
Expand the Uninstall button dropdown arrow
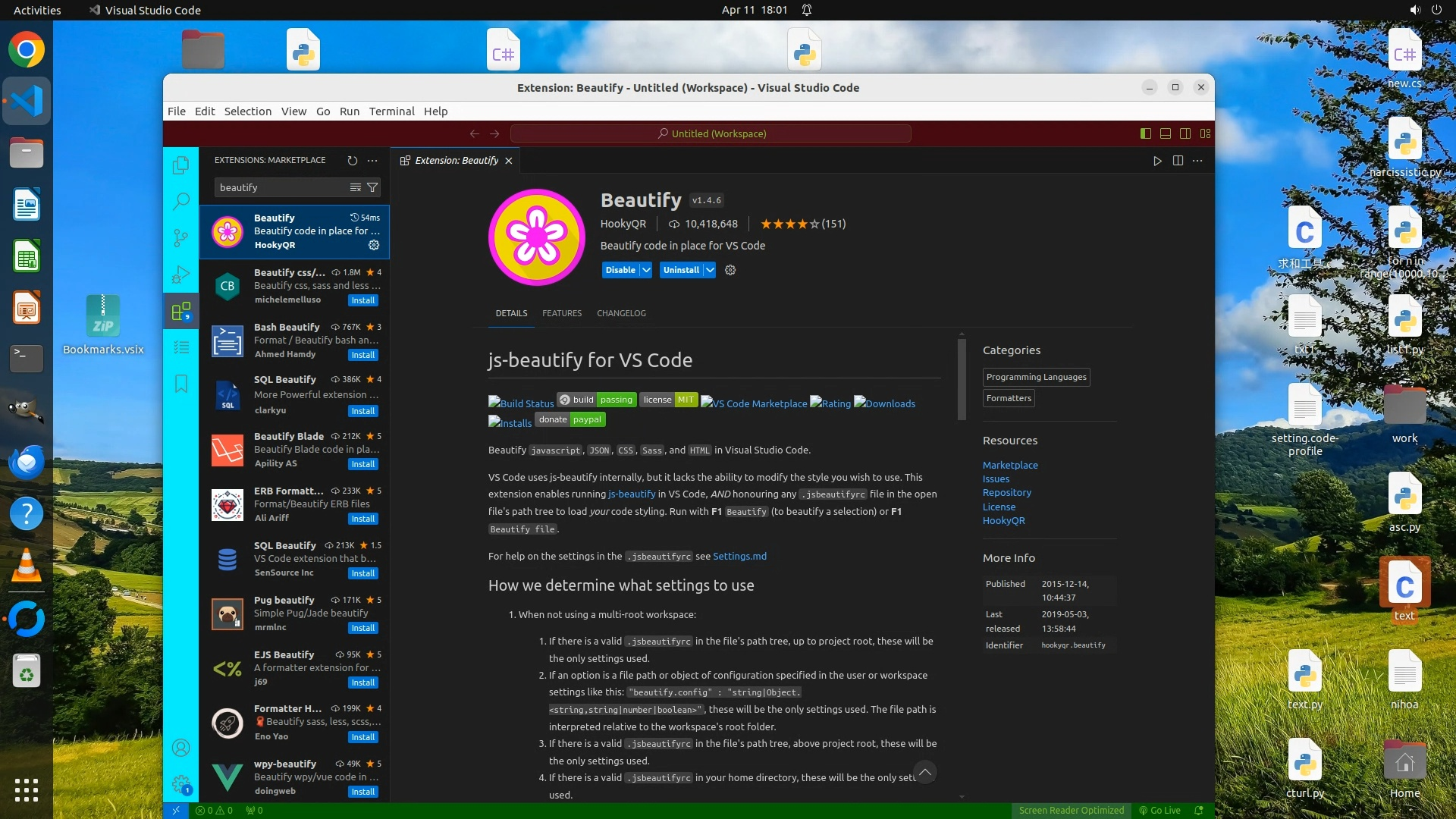pyautogui.click(x=710, y=270)
